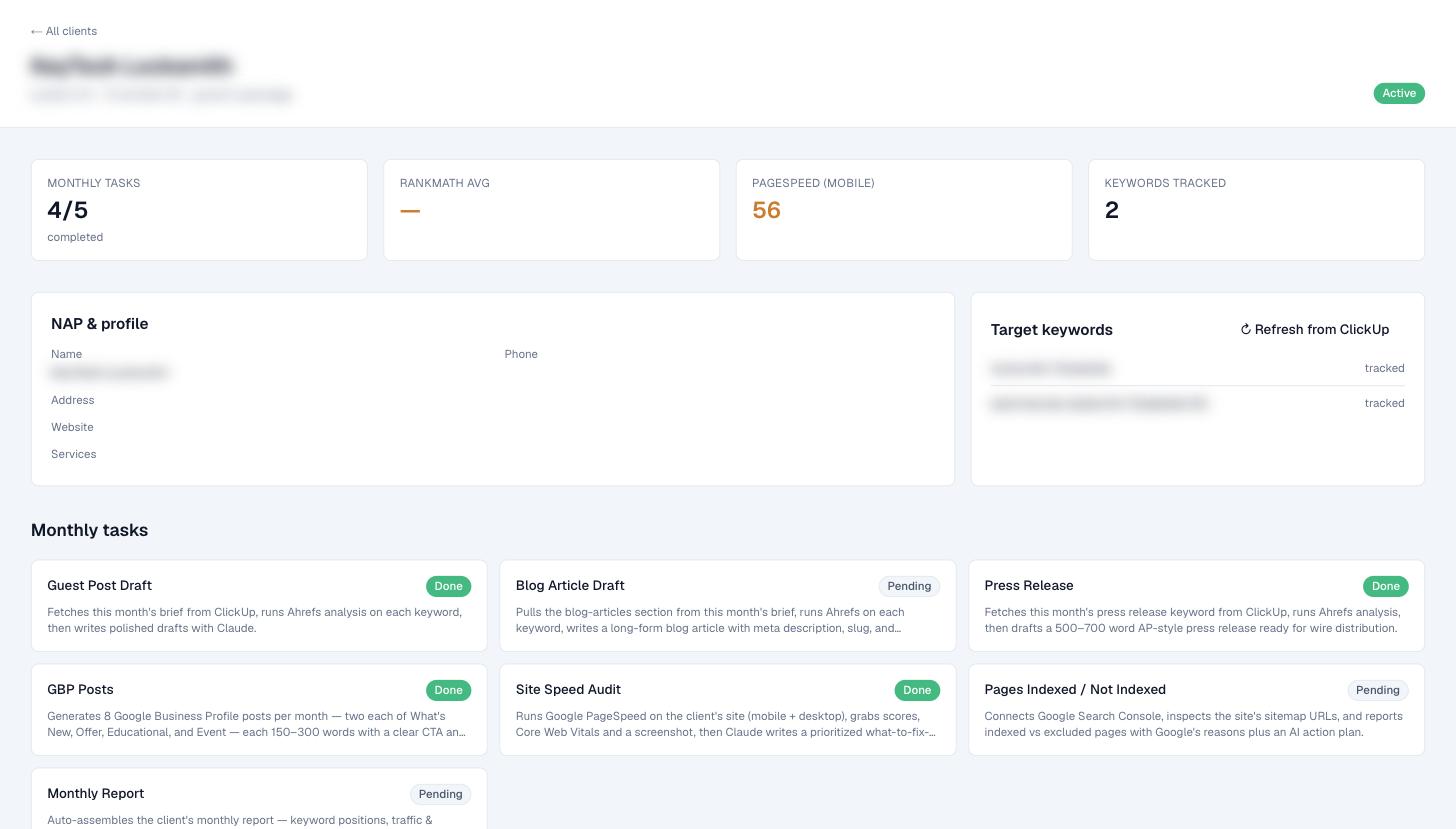Click Site Speed Audit description text

pos(726,724)
